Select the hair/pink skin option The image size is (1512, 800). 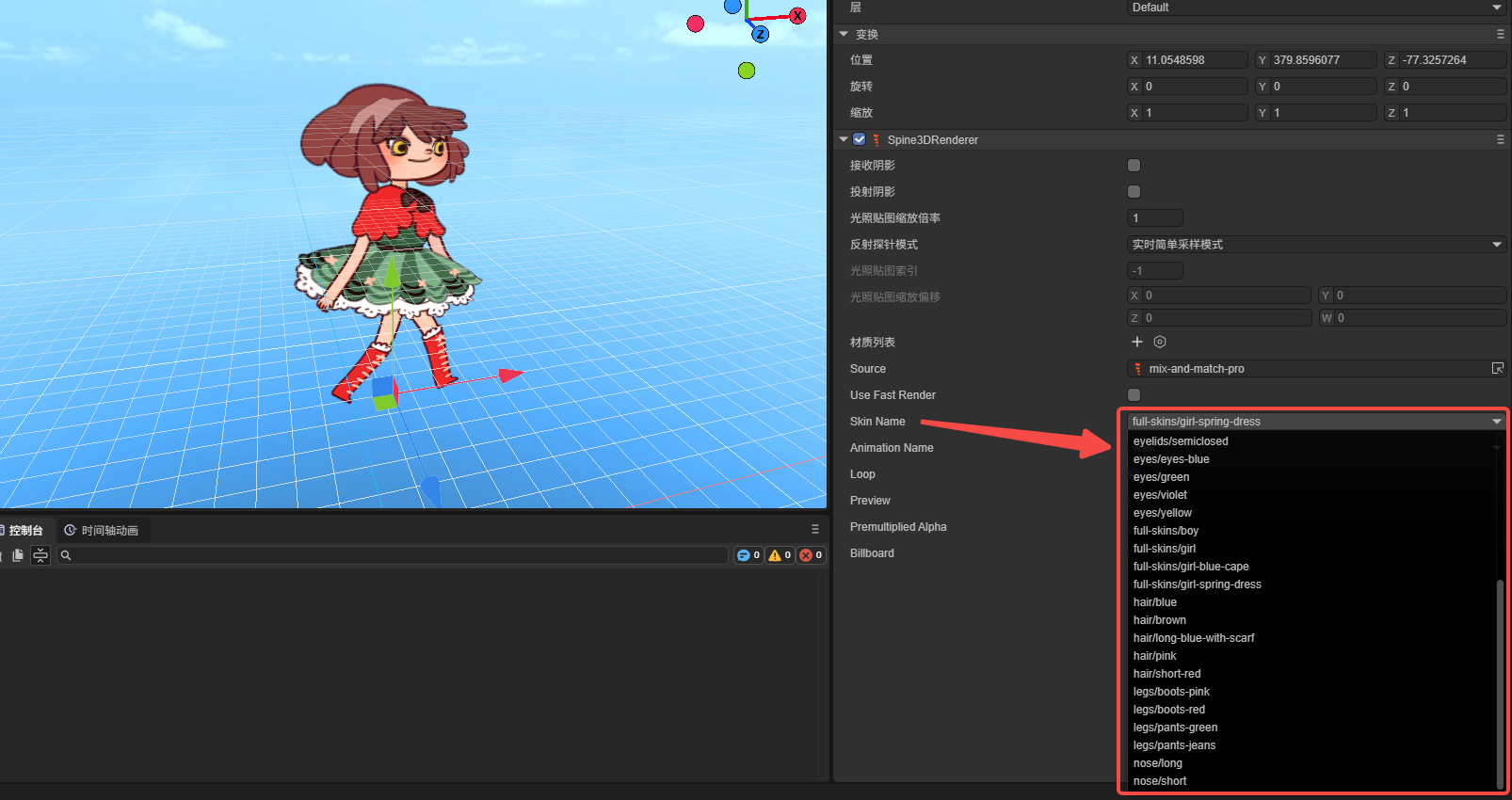pyautogui.click(x=1155, y=656)
